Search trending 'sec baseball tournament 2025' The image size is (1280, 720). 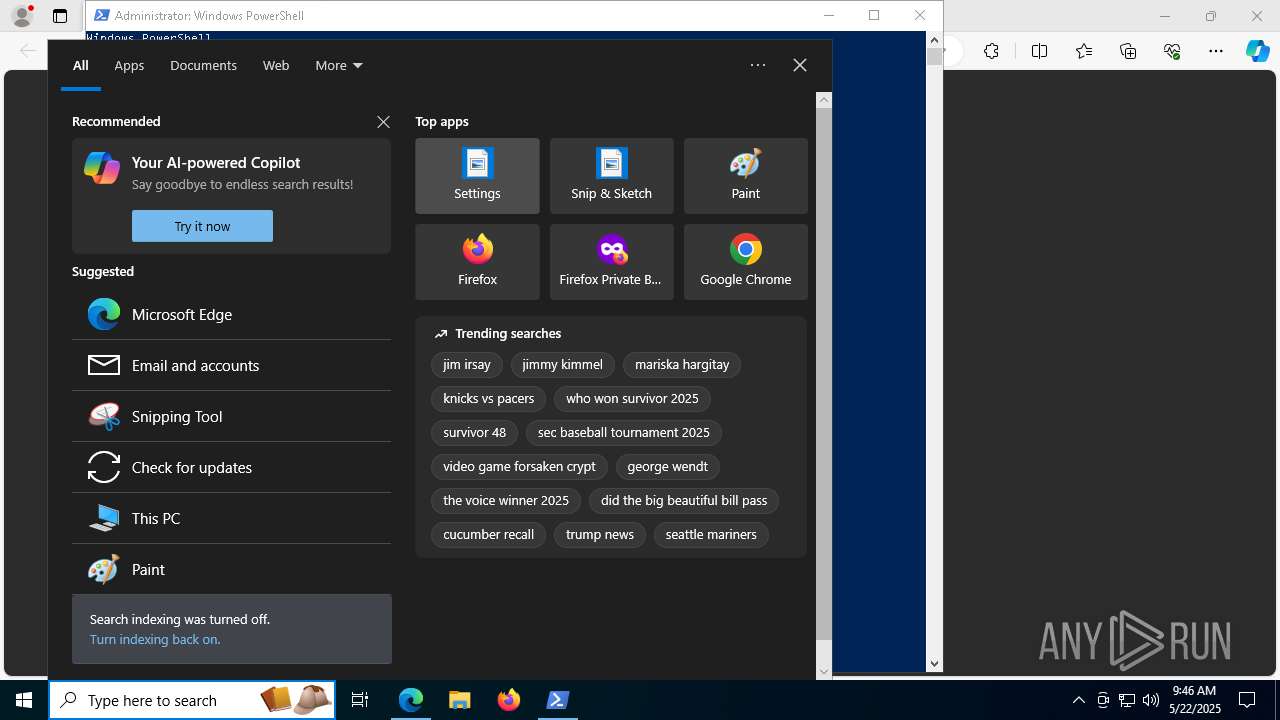pos(624,433)
